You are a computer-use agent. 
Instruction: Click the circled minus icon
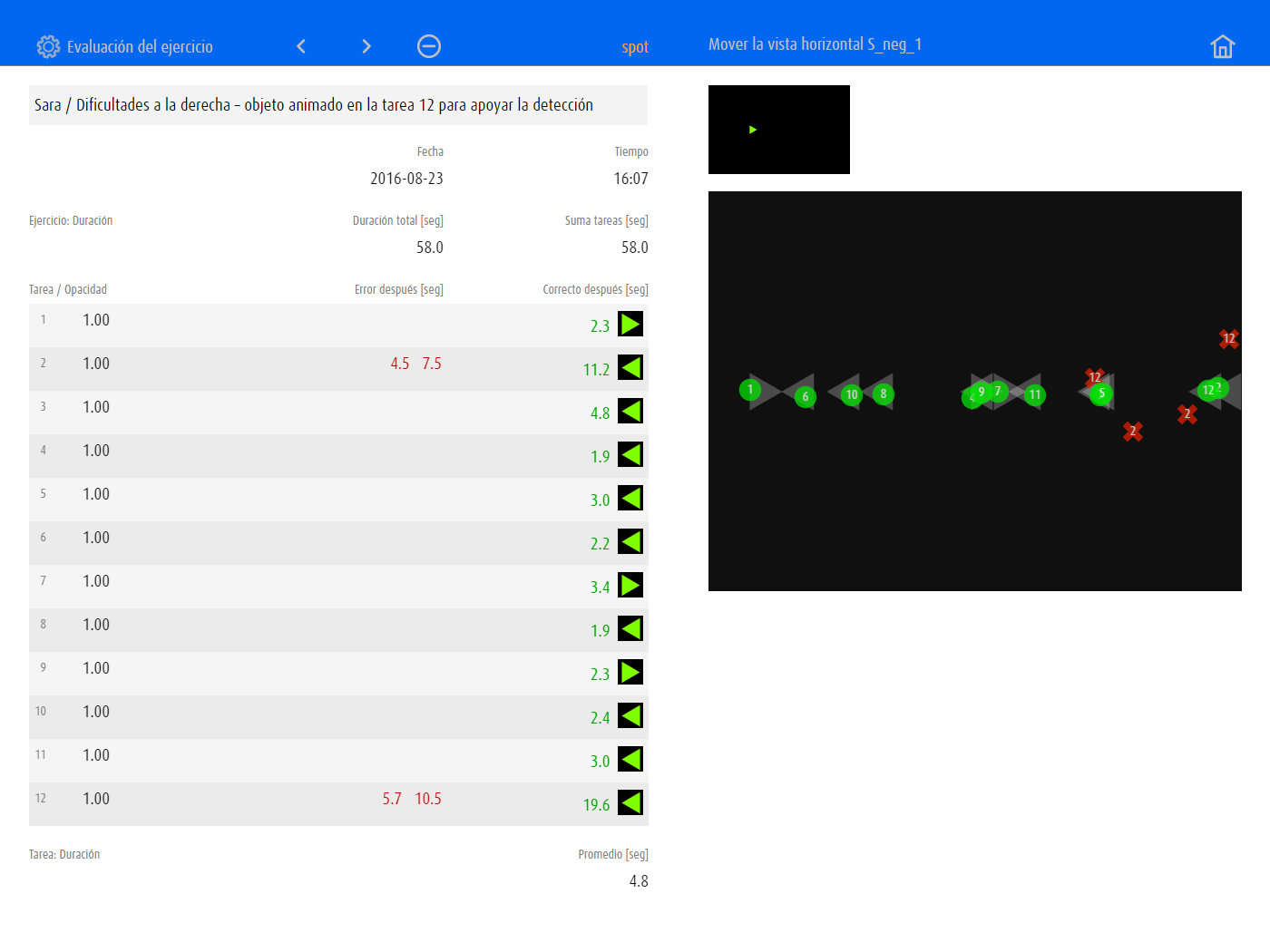429,46
